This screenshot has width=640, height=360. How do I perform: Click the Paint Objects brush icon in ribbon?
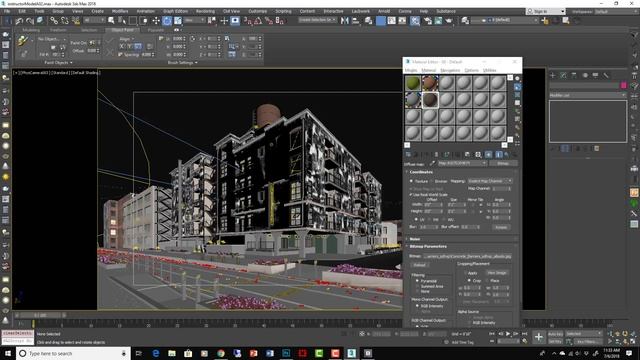point(23,40)
